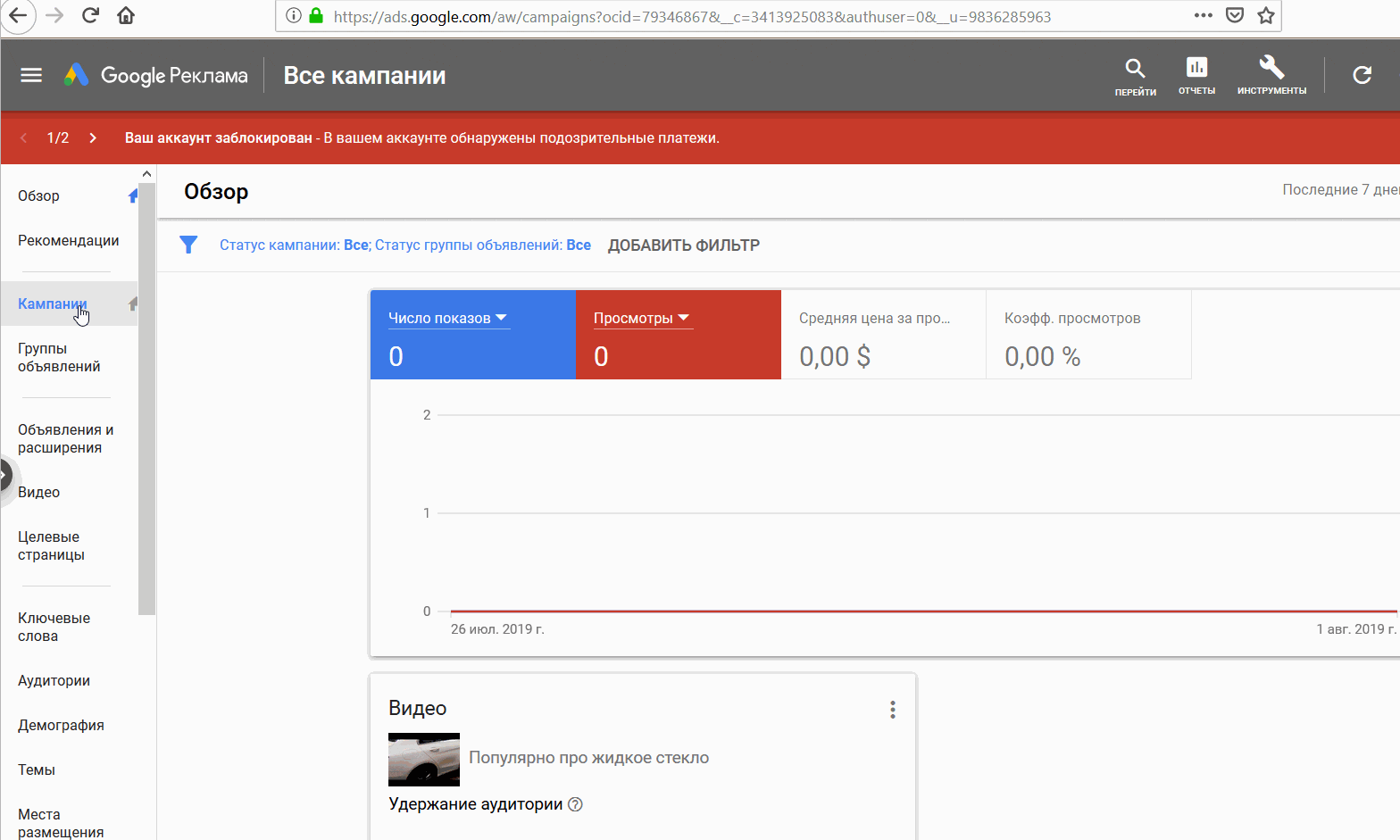Screen dimensions: 1400x840
Task: Edit the Статус кампании filter text
Action: (x=405, y=245)
